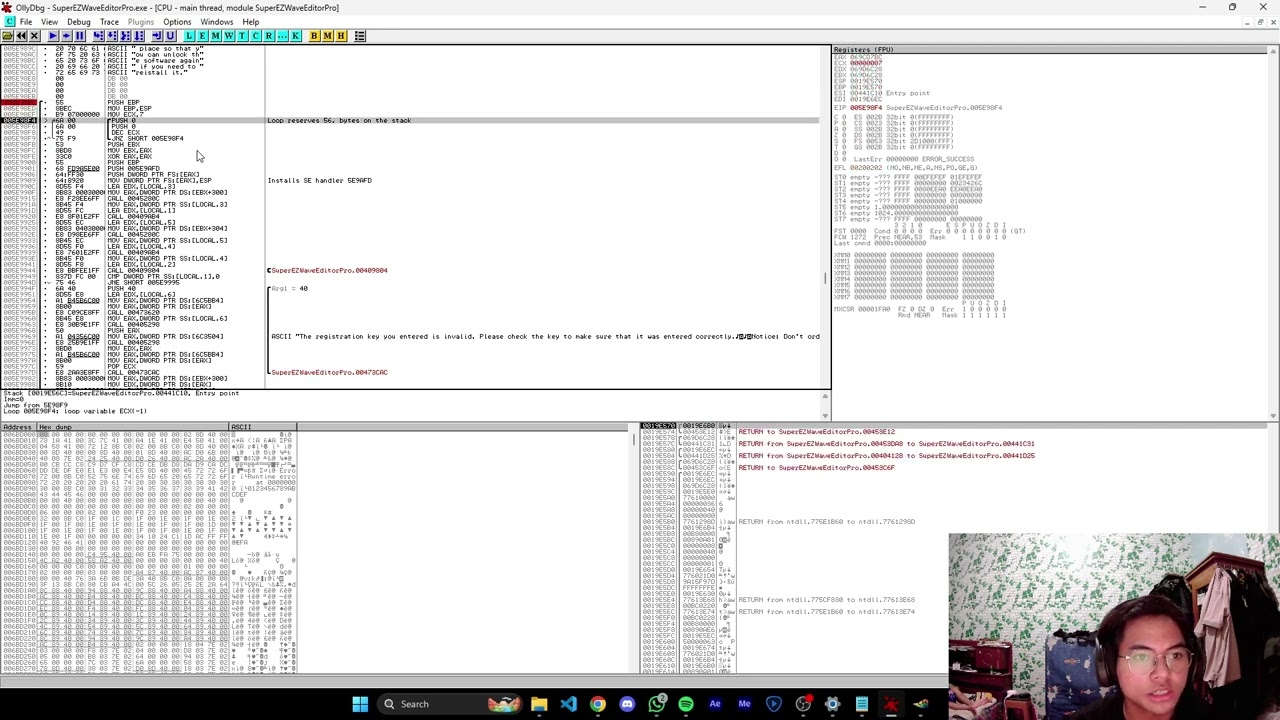Click the Hex dump column header
The height and width of the screenshot is (720, 1280).
[133, 427]
